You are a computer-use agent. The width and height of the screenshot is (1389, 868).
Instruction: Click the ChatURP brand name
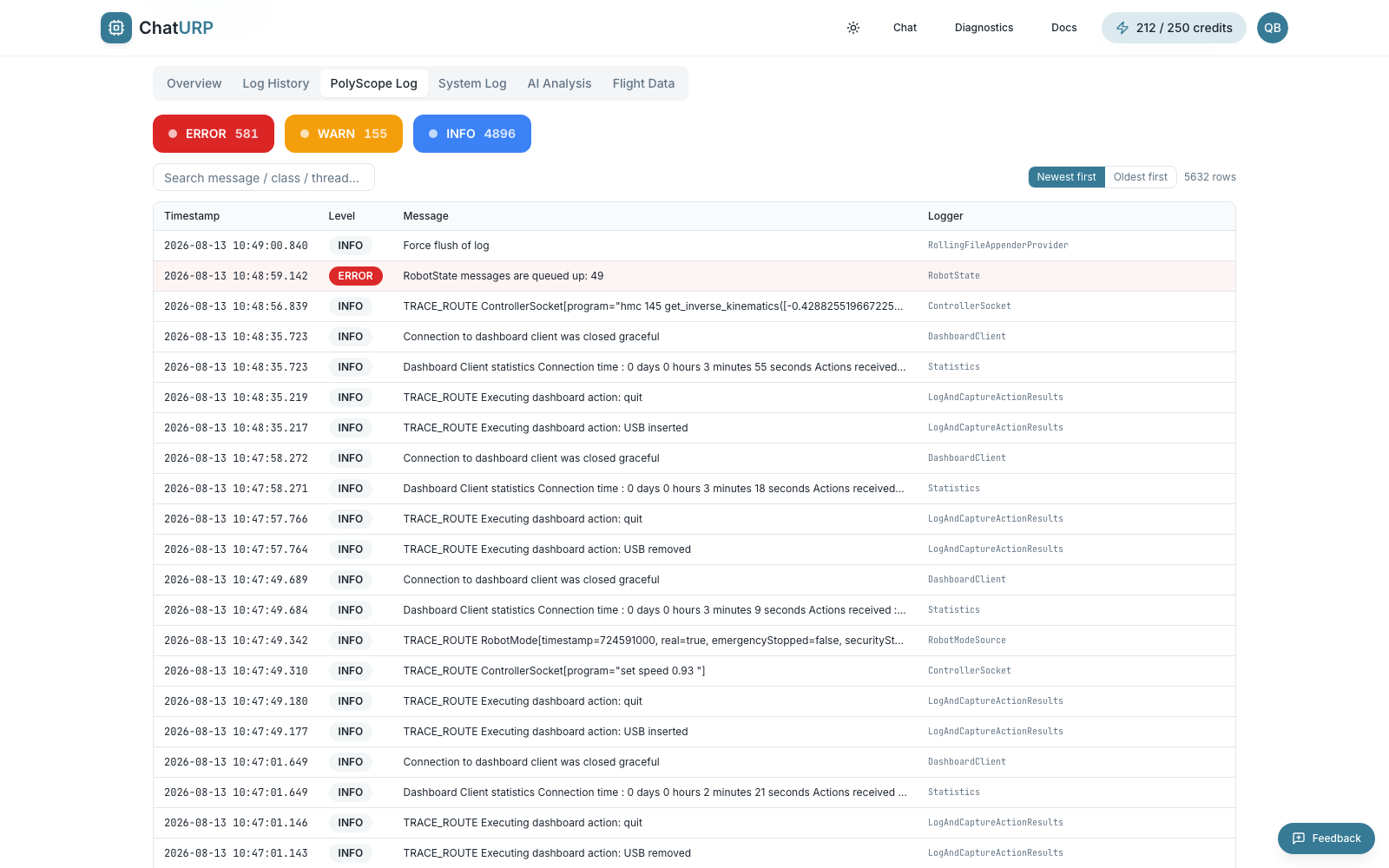[x=176, y=28]
